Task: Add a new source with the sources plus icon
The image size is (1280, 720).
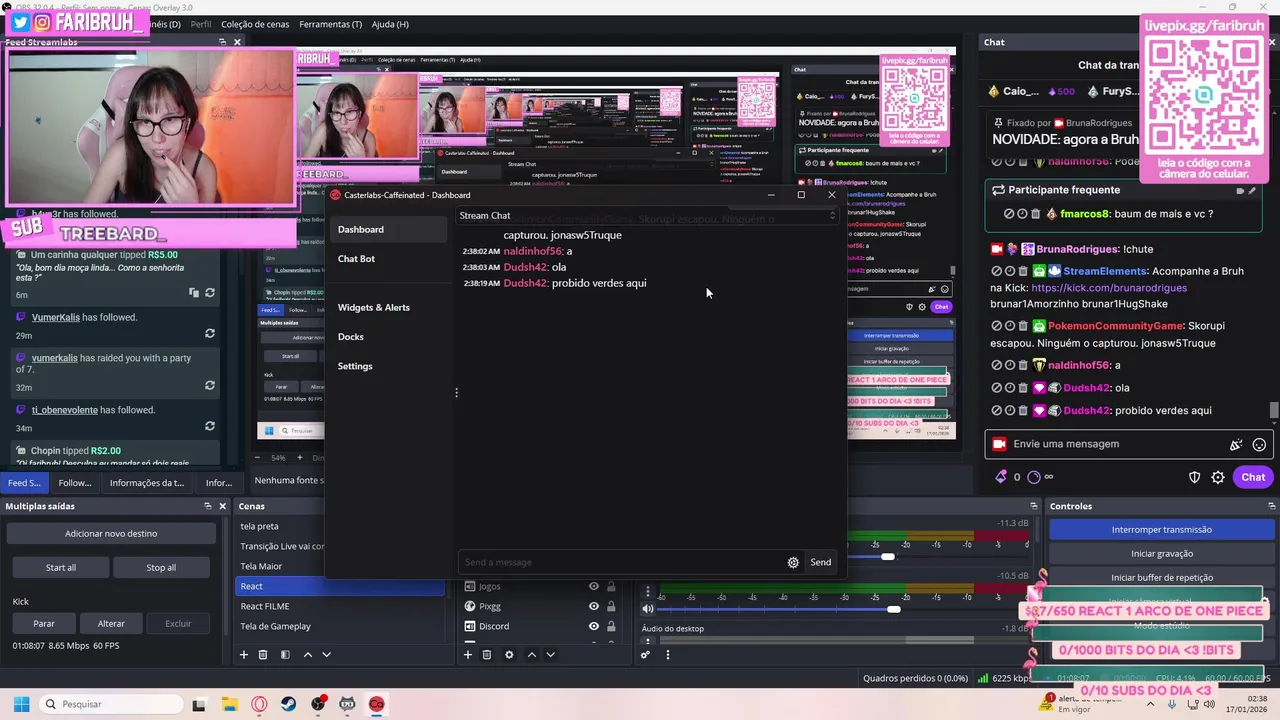Action: click(467, 655)
